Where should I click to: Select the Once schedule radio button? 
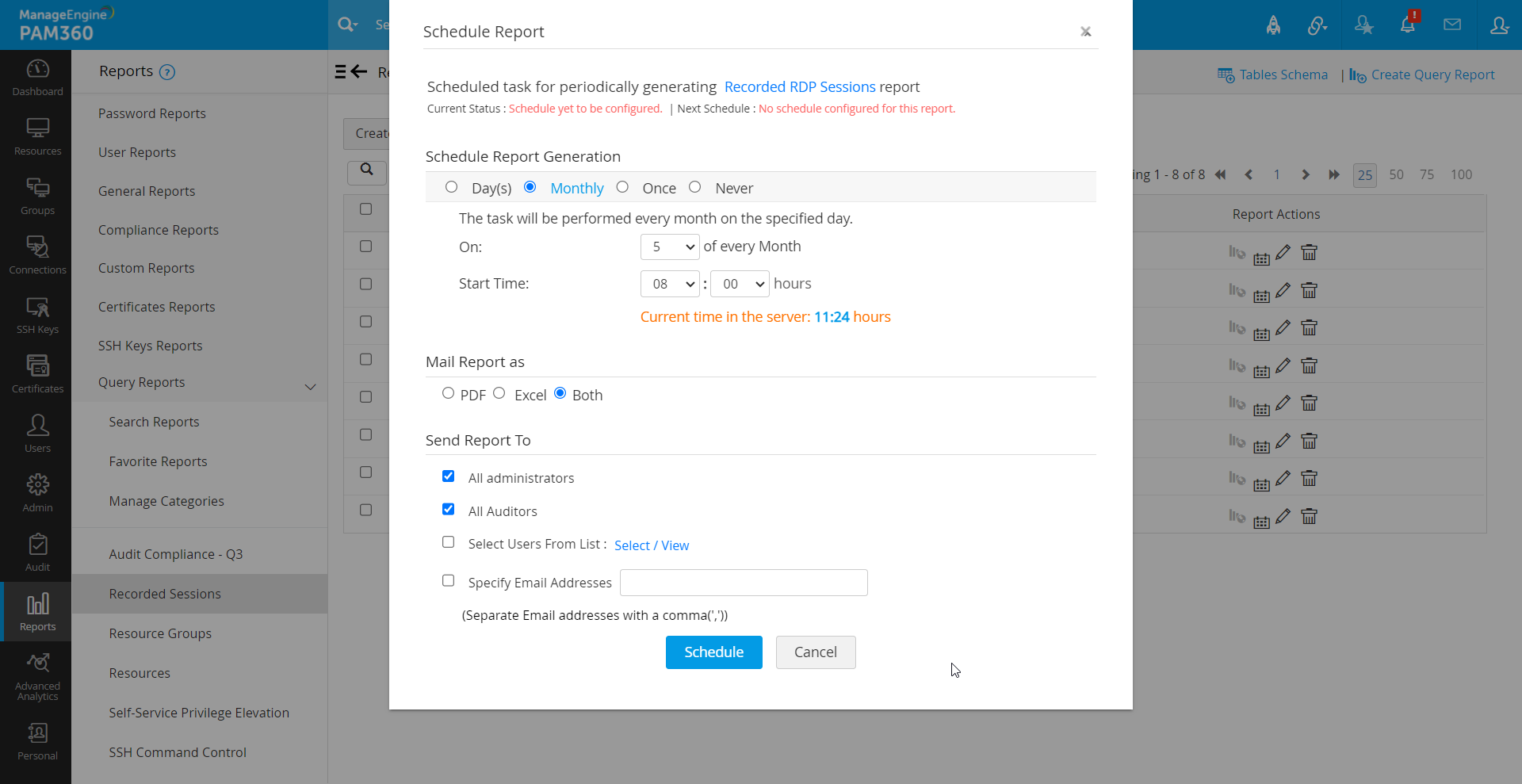pyautogui.click(x=622, y=187)
